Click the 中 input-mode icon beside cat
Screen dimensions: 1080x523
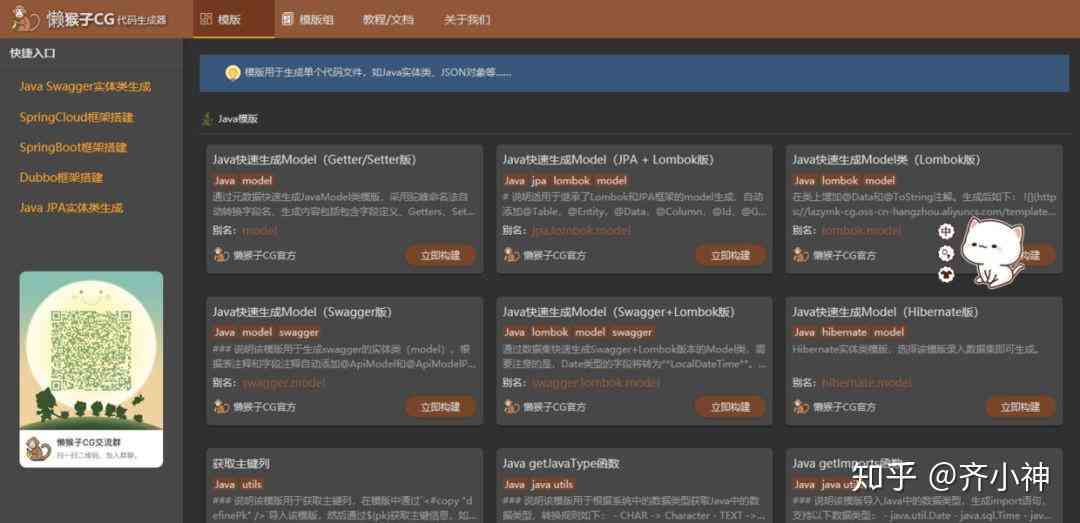click(946, 232)
